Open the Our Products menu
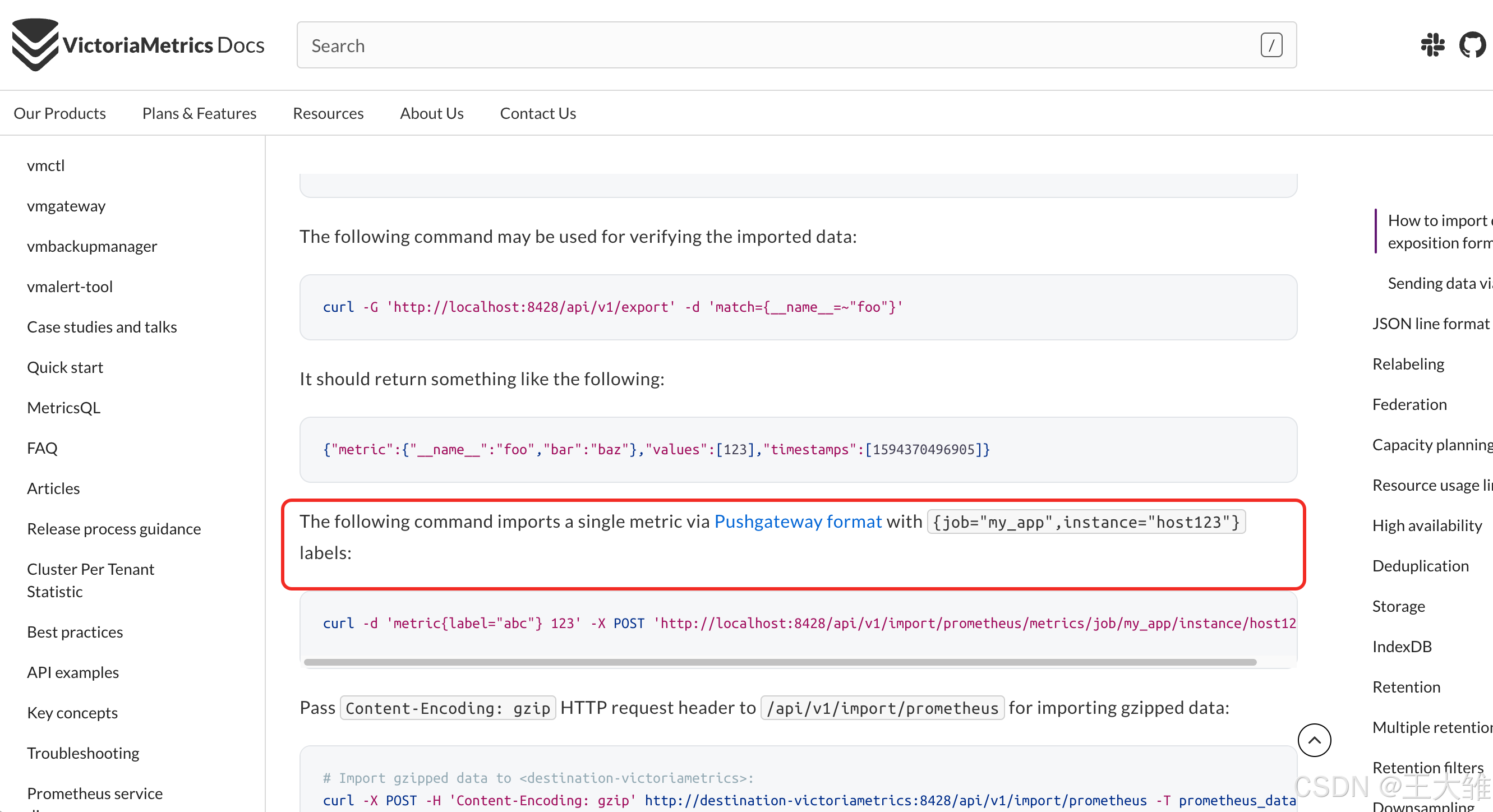The image size is (1493, 812). [x=59, y=113]
